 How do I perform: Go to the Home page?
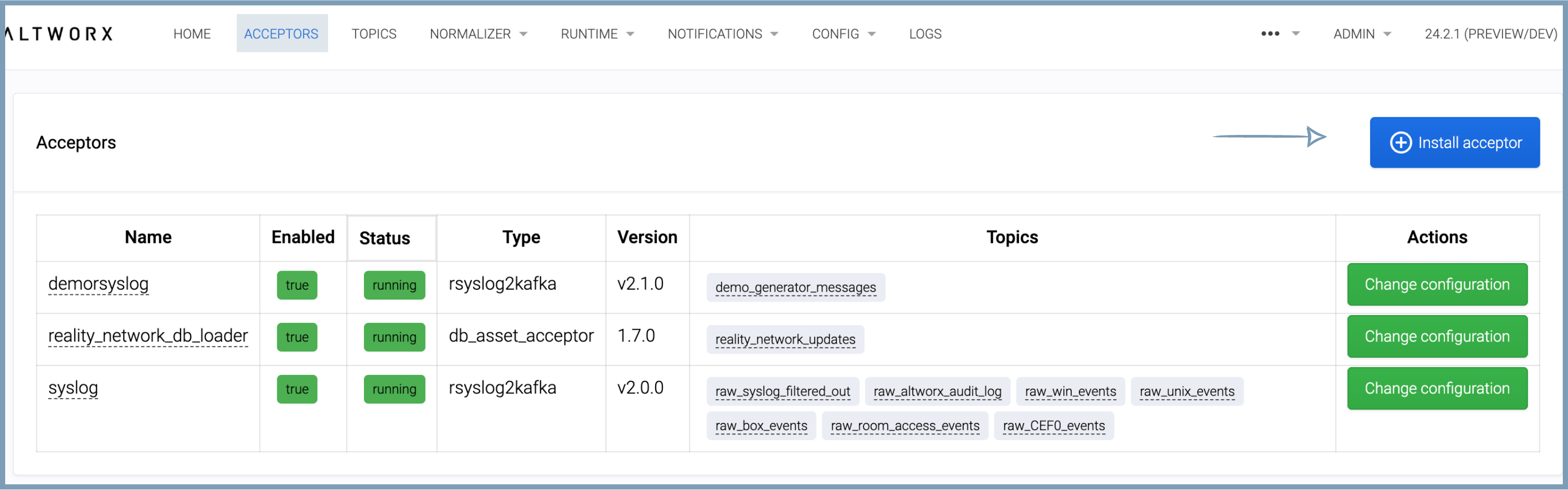coord(192,34)
